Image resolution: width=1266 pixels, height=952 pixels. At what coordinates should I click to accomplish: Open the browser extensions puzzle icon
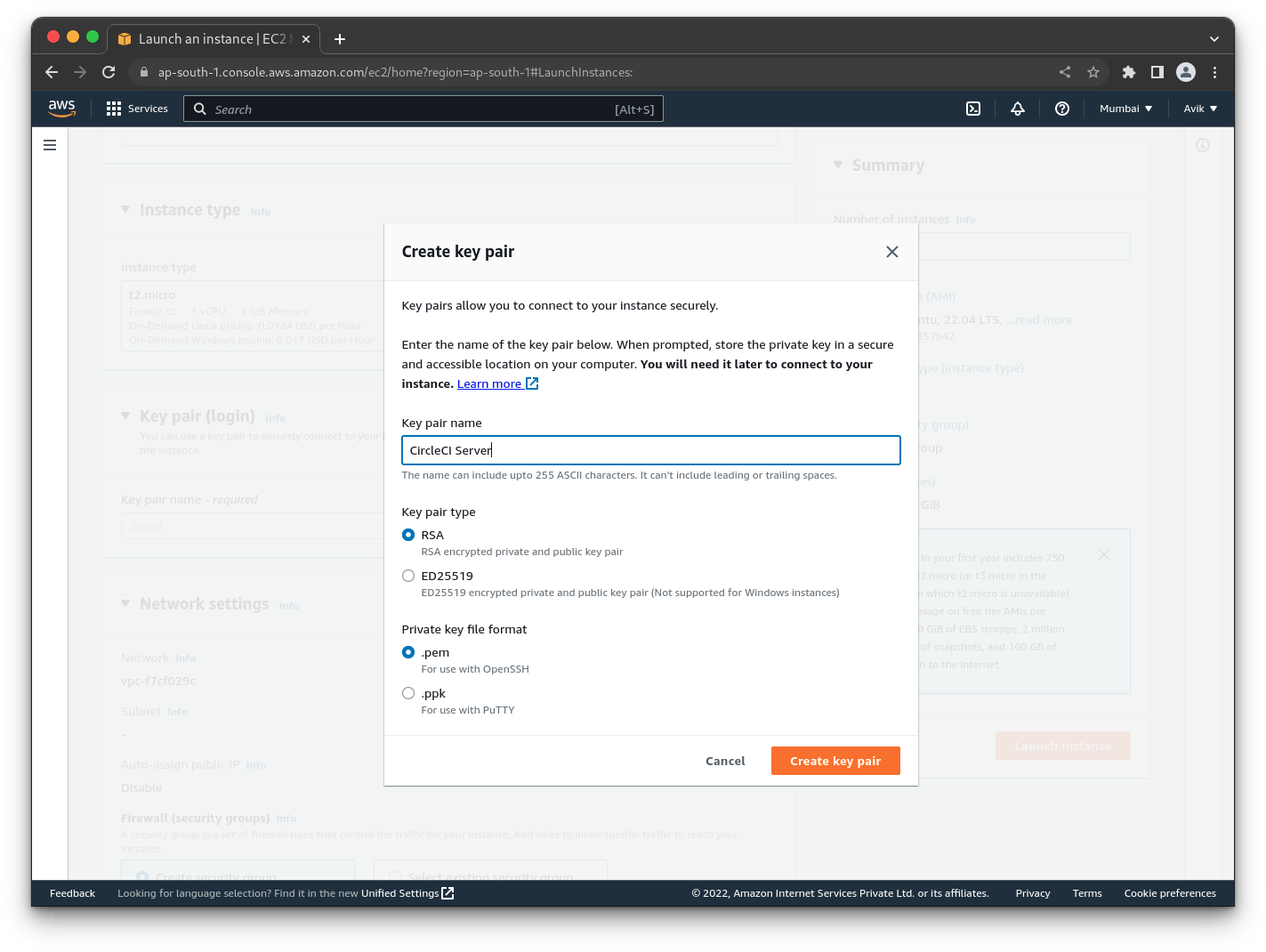[1128, 72]
